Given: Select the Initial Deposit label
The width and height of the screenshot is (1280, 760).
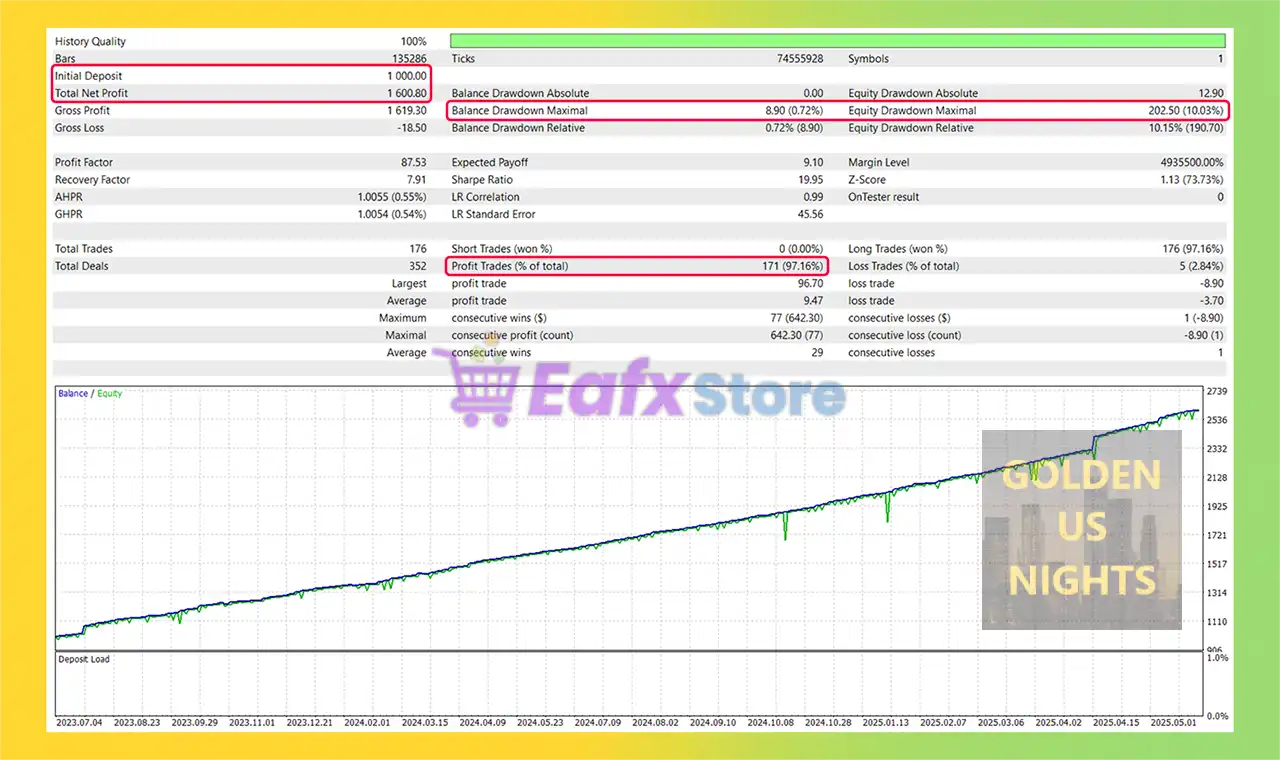Looking at the screenshot, I should tap(89, 76).
